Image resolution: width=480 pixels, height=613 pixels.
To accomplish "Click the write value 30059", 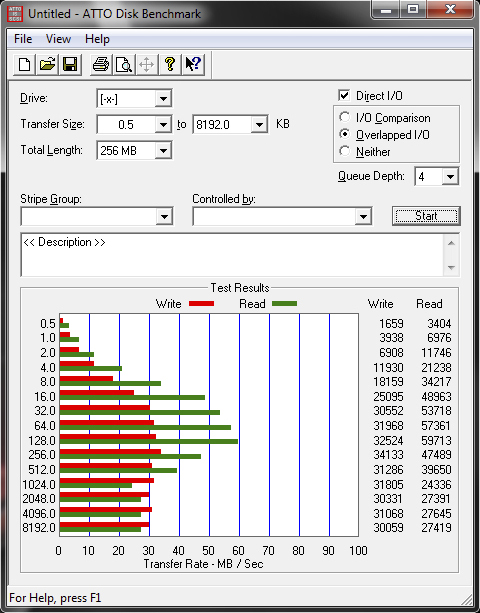I will click(x=388, y=528).
